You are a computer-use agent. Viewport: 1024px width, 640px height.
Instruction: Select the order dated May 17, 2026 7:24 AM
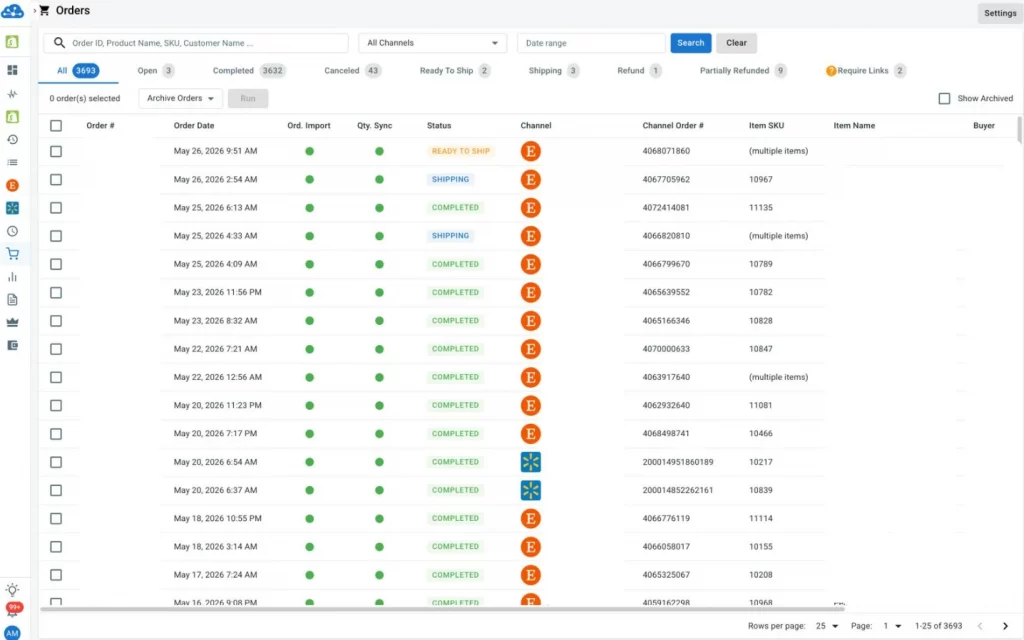(x=56, y=575)
